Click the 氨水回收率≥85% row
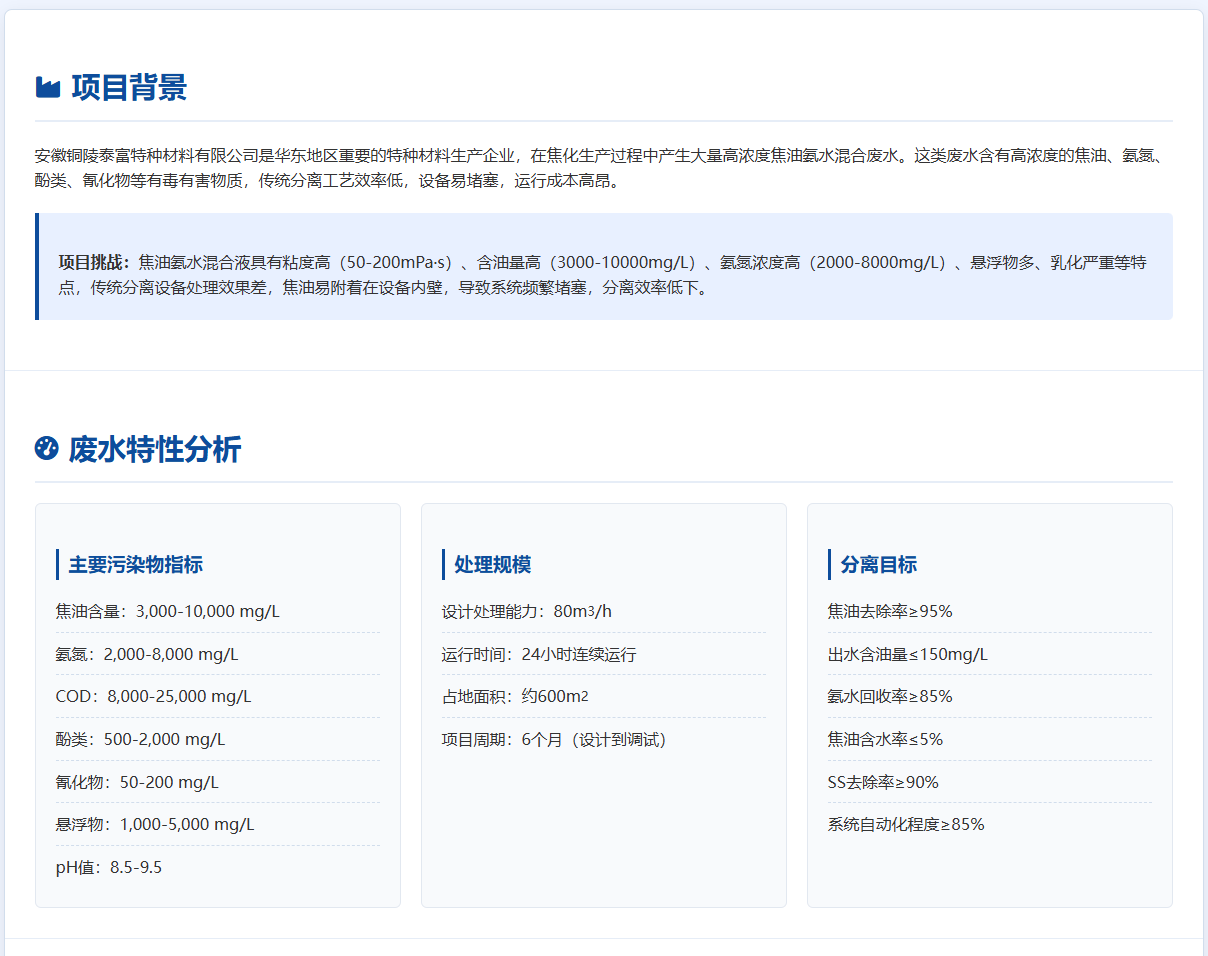 click(x=890, y=697)
